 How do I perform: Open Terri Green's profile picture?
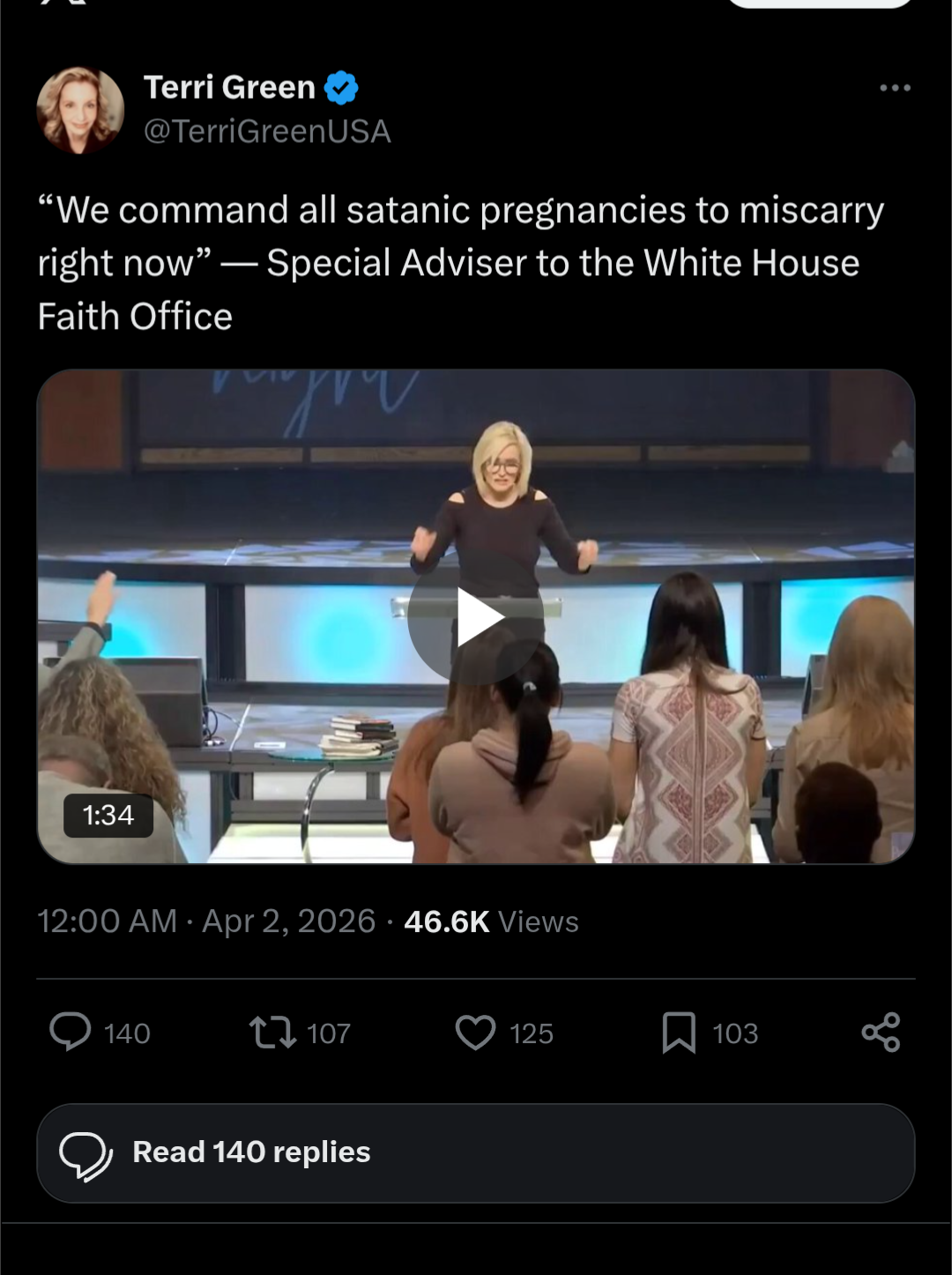tap(80, 110)
